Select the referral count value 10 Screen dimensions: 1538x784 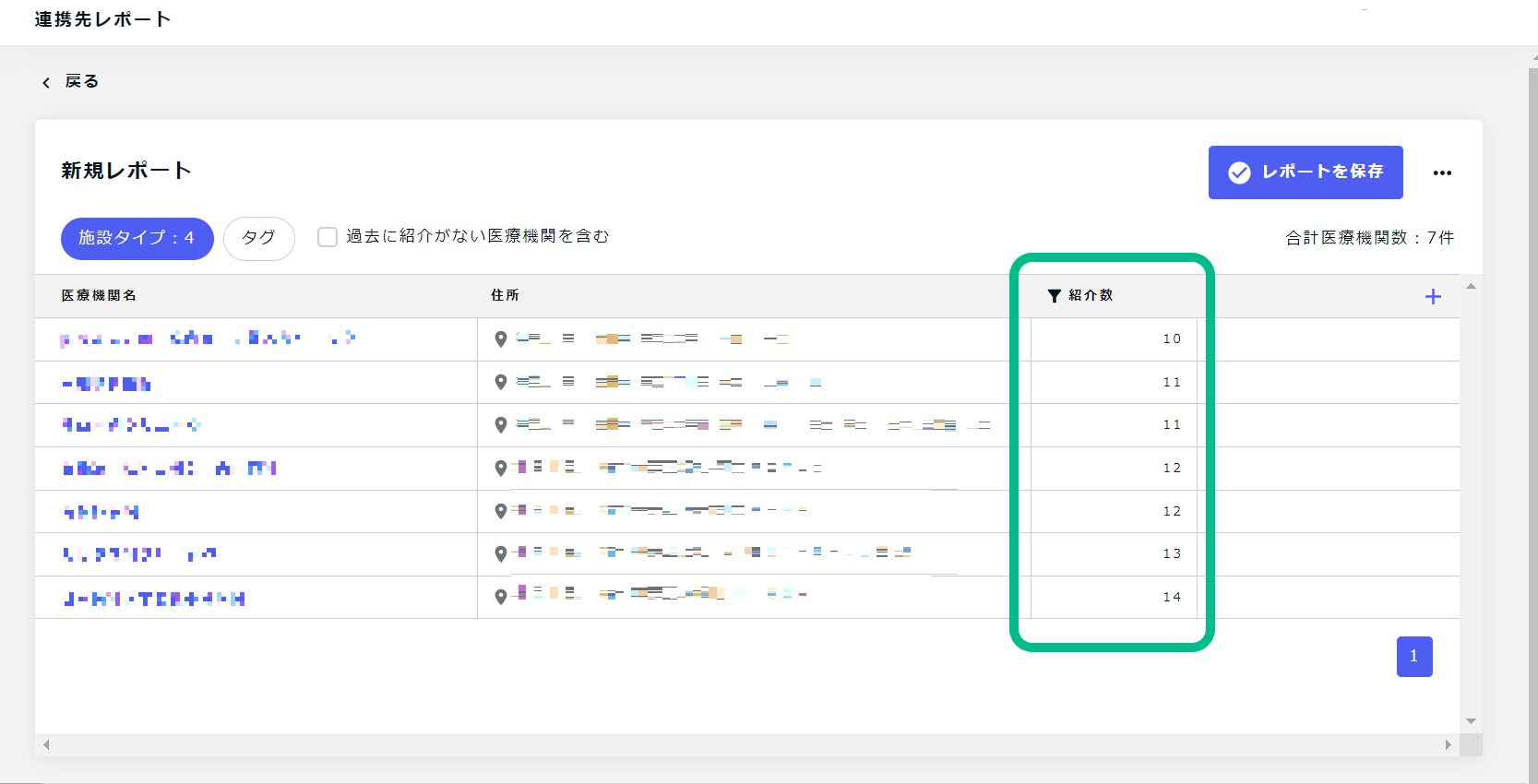[x=1172, y=339]
